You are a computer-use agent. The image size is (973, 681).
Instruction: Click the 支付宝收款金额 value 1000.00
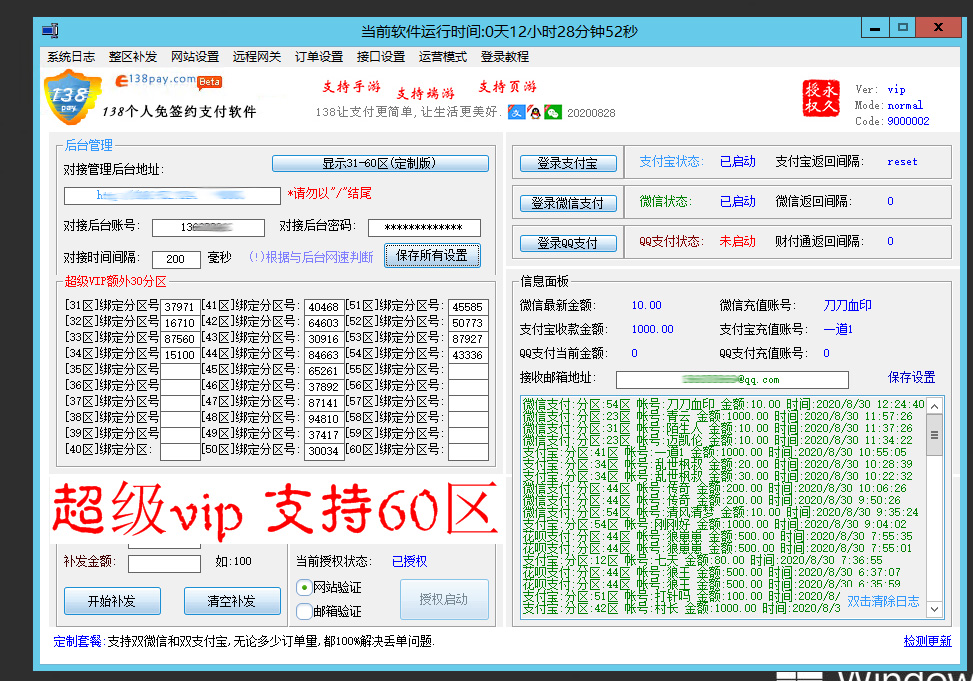point(652,330)
